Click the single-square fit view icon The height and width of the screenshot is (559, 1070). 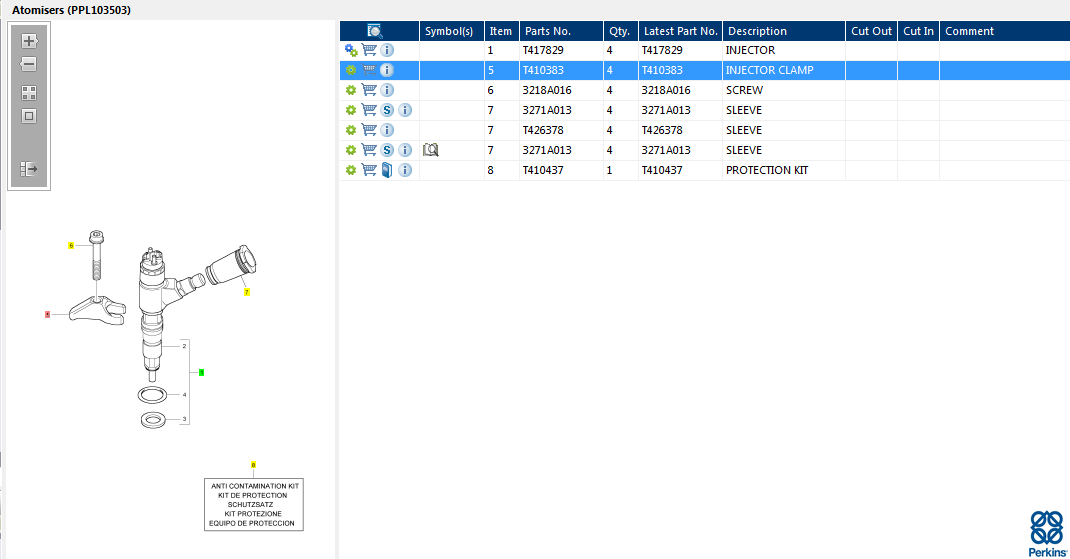click(29, 115)
